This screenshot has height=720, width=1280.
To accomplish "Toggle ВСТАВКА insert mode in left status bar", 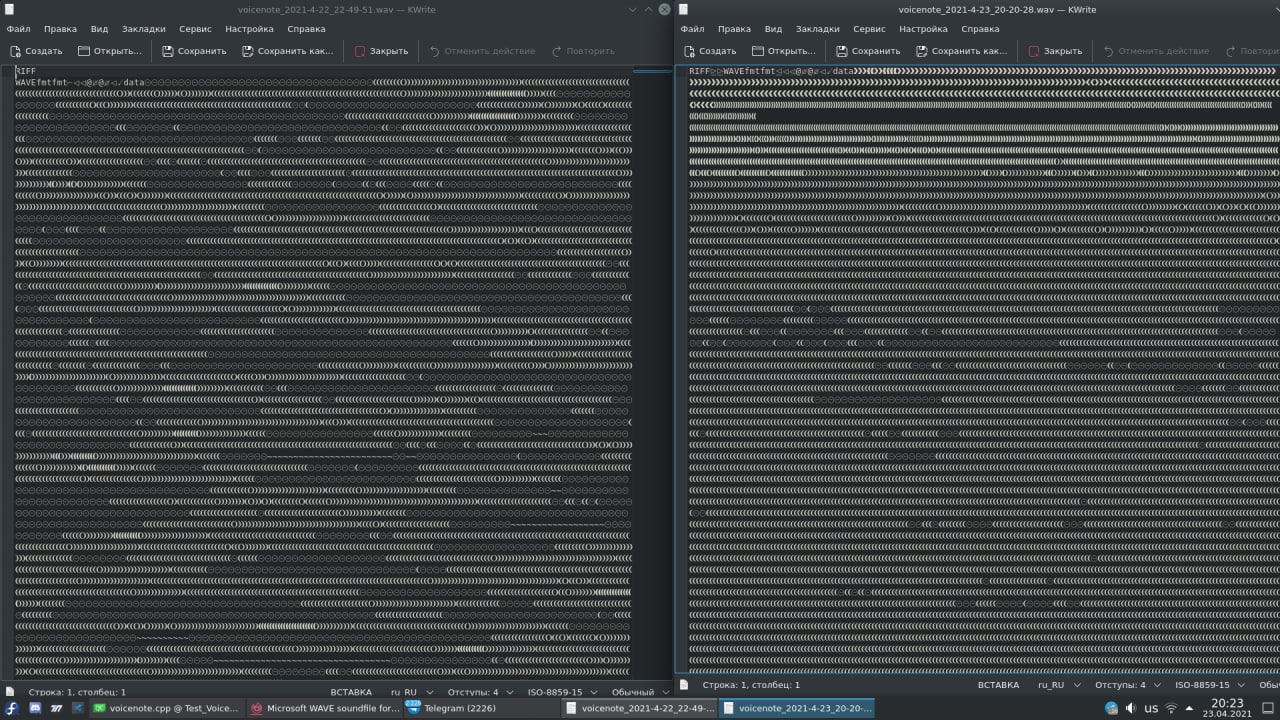I will (x=350, y=692).
